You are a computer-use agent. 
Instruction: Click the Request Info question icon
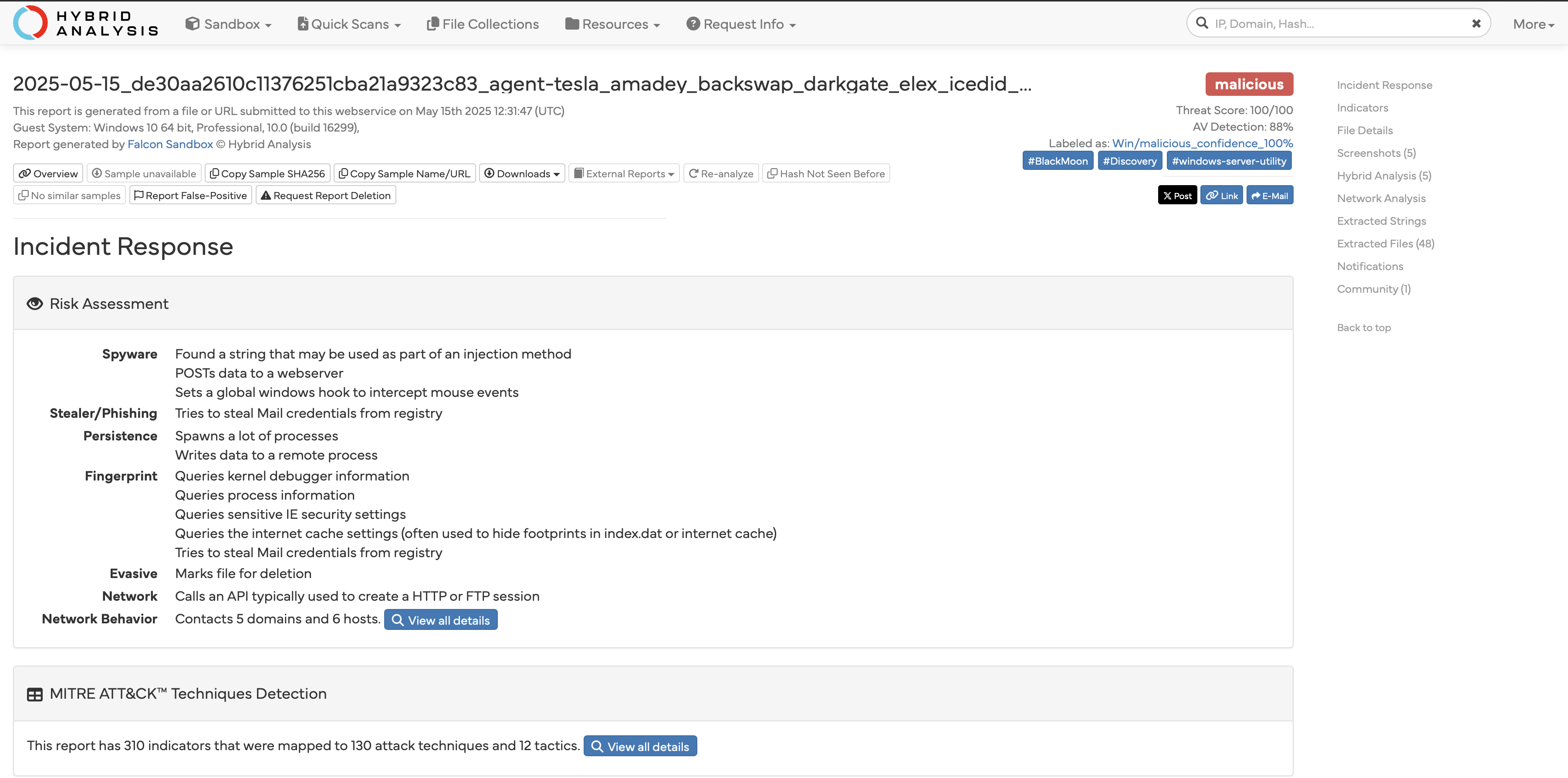coord(693,23)
